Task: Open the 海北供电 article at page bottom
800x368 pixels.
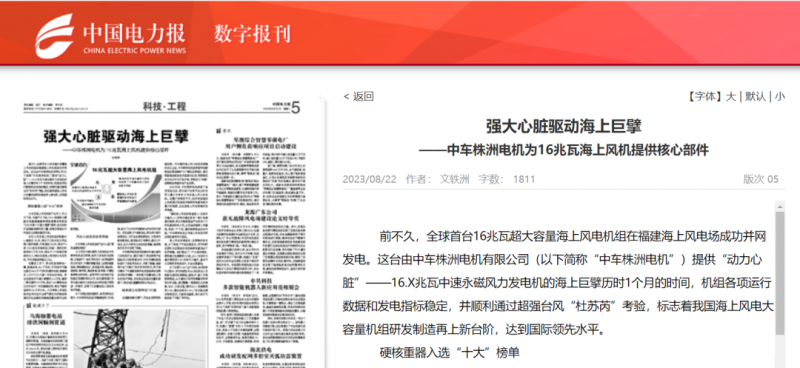Action: 261,352
